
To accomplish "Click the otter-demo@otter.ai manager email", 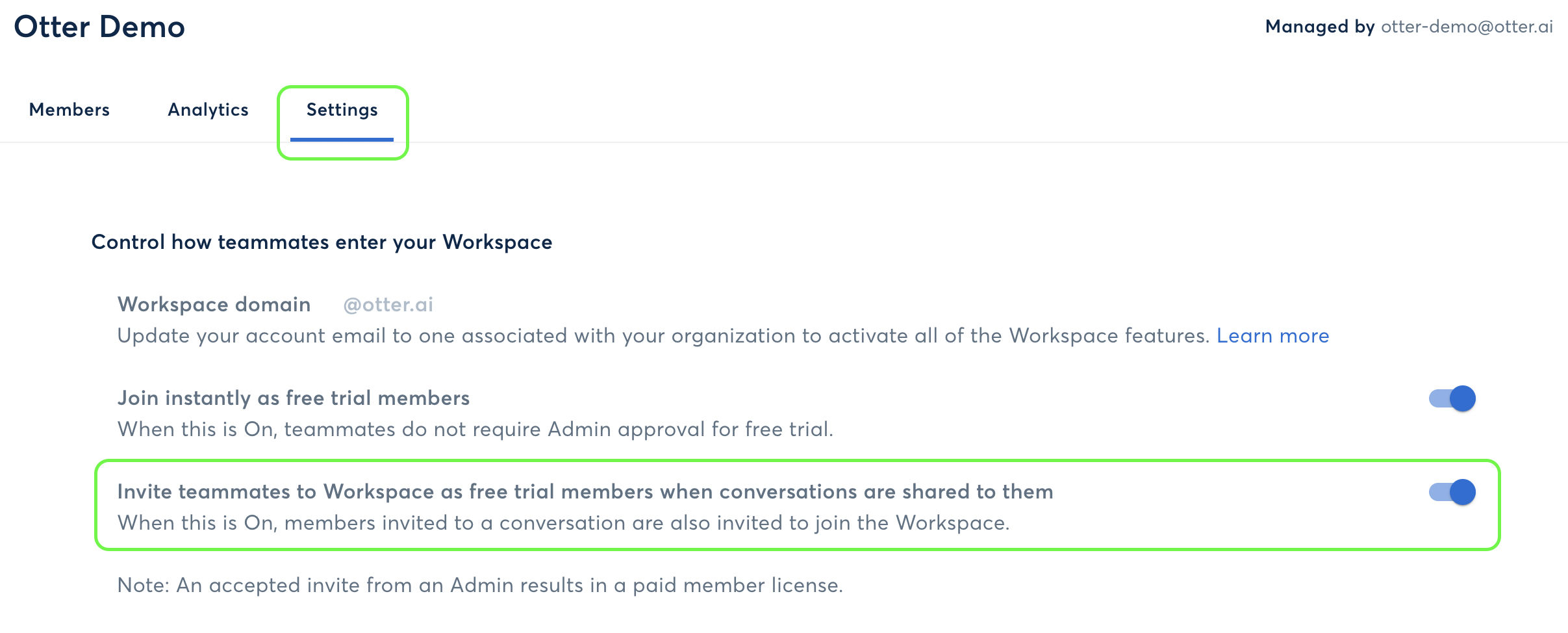I will click(x=1467, y=27).
